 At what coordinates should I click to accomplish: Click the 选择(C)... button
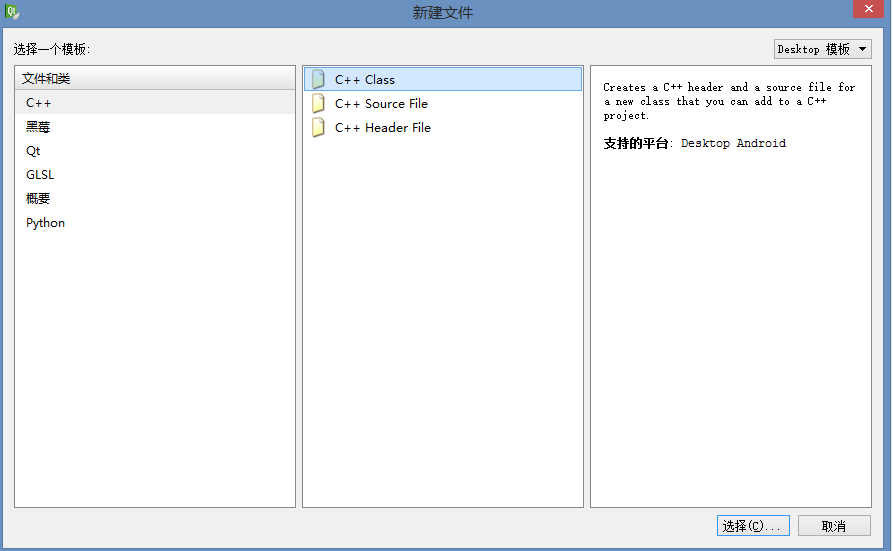coord(753,525)
